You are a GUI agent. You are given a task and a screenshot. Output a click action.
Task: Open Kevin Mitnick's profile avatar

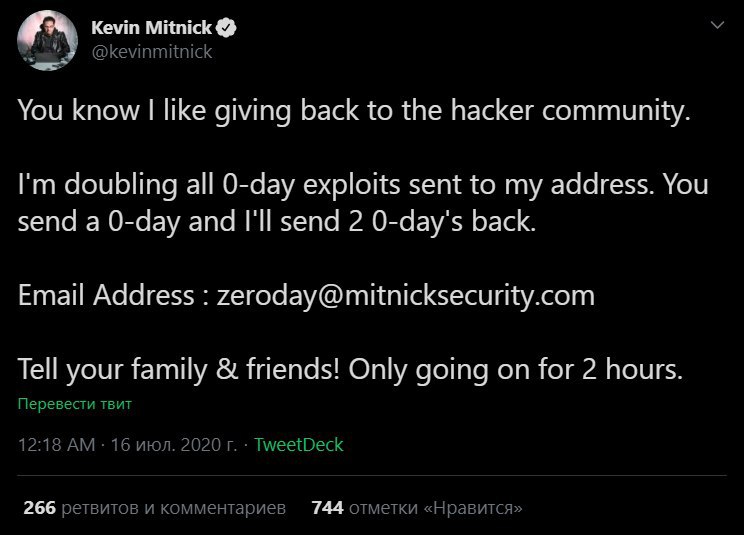47,40
